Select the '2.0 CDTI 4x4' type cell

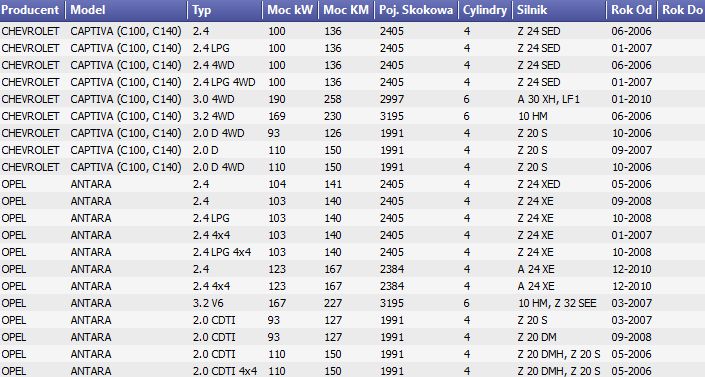pos(225,371)
